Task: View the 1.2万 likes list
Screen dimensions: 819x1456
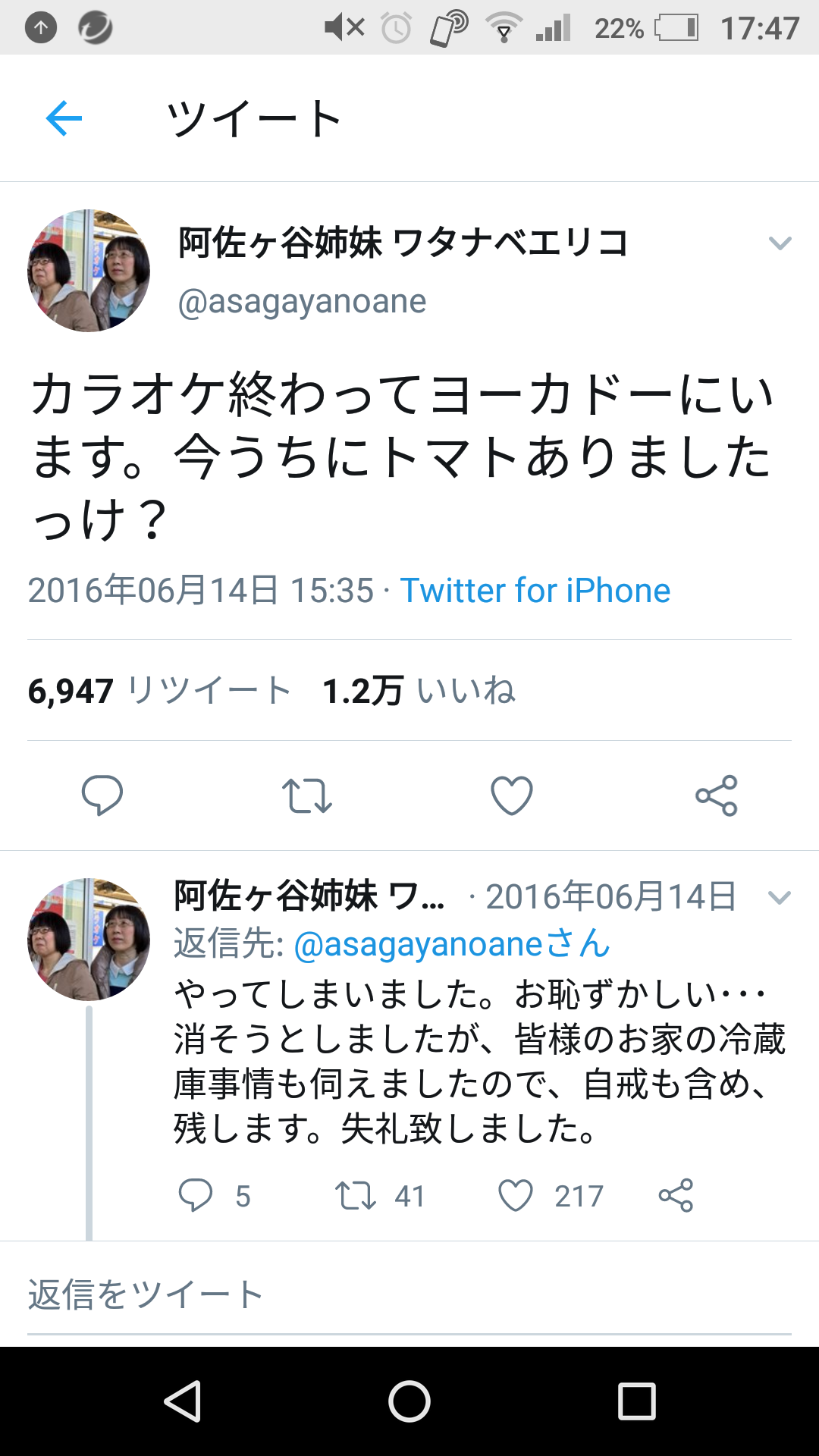Action: click(x=419, y=691)
